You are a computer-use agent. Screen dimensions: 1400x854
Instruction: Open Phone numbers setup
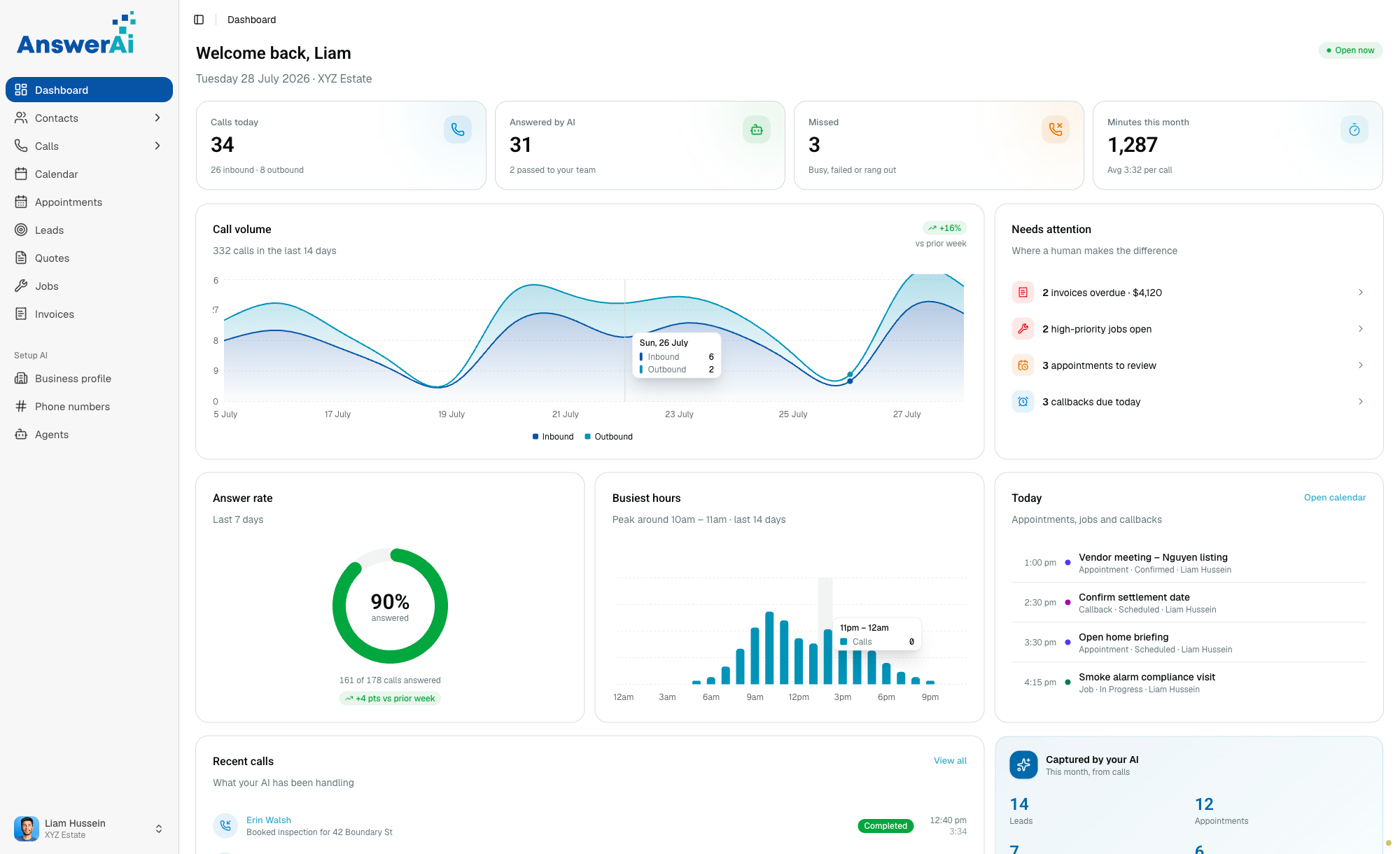coord(89,406)
